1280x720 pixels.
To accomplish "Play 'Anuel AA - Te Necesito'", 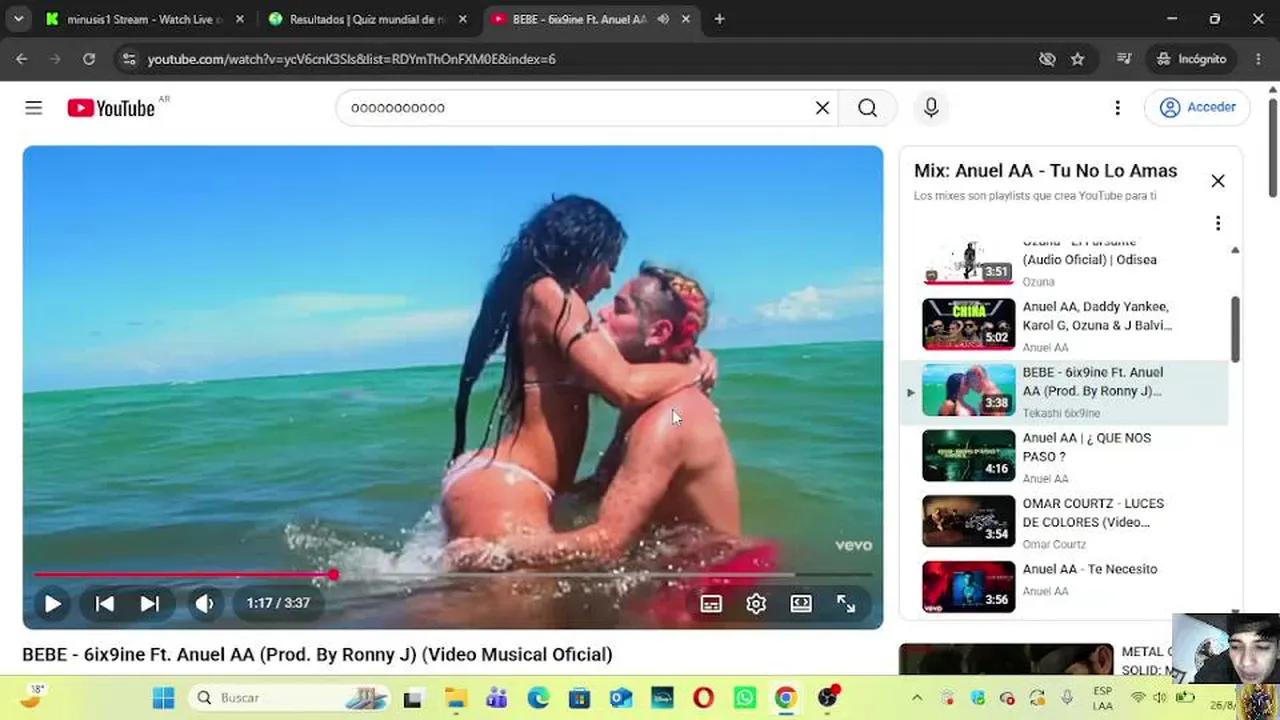I will pos(1065,587).
